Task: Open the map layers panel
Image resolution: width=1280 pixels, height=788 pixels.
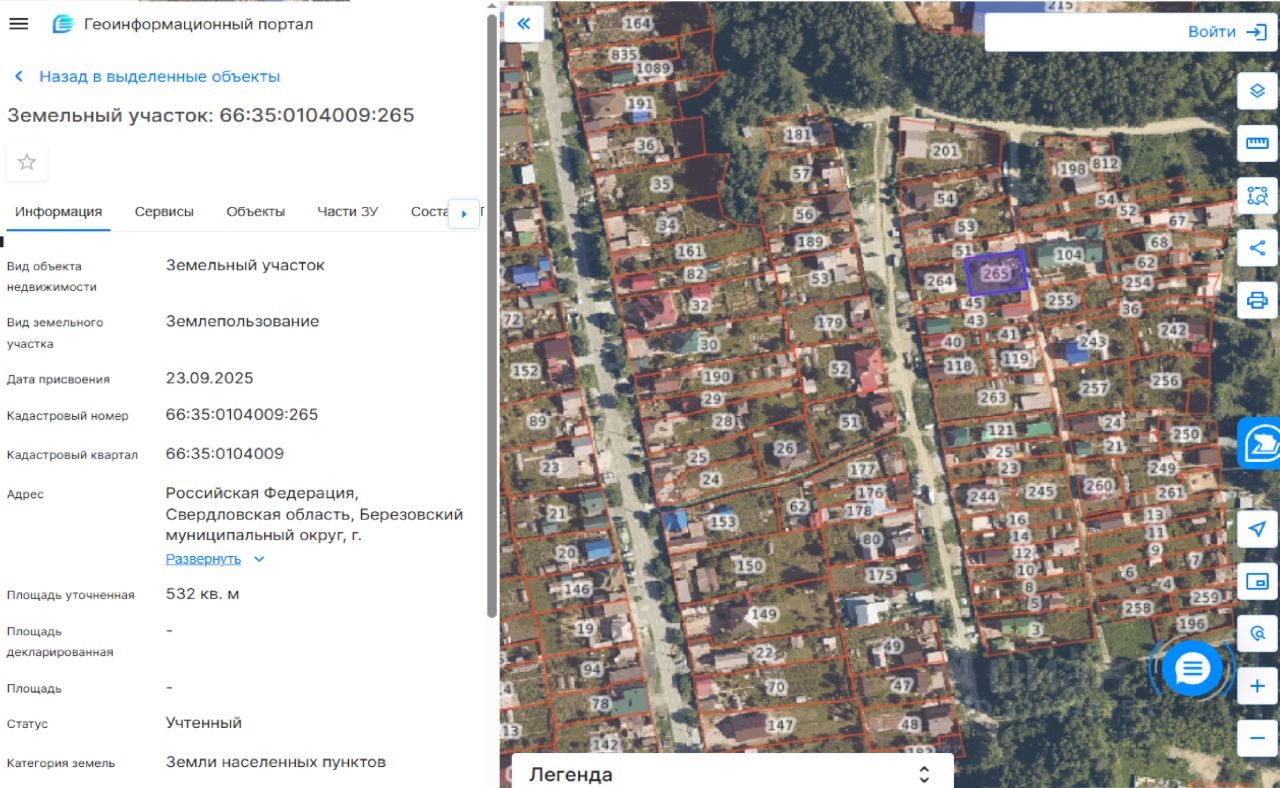Action: [1258, 91]
